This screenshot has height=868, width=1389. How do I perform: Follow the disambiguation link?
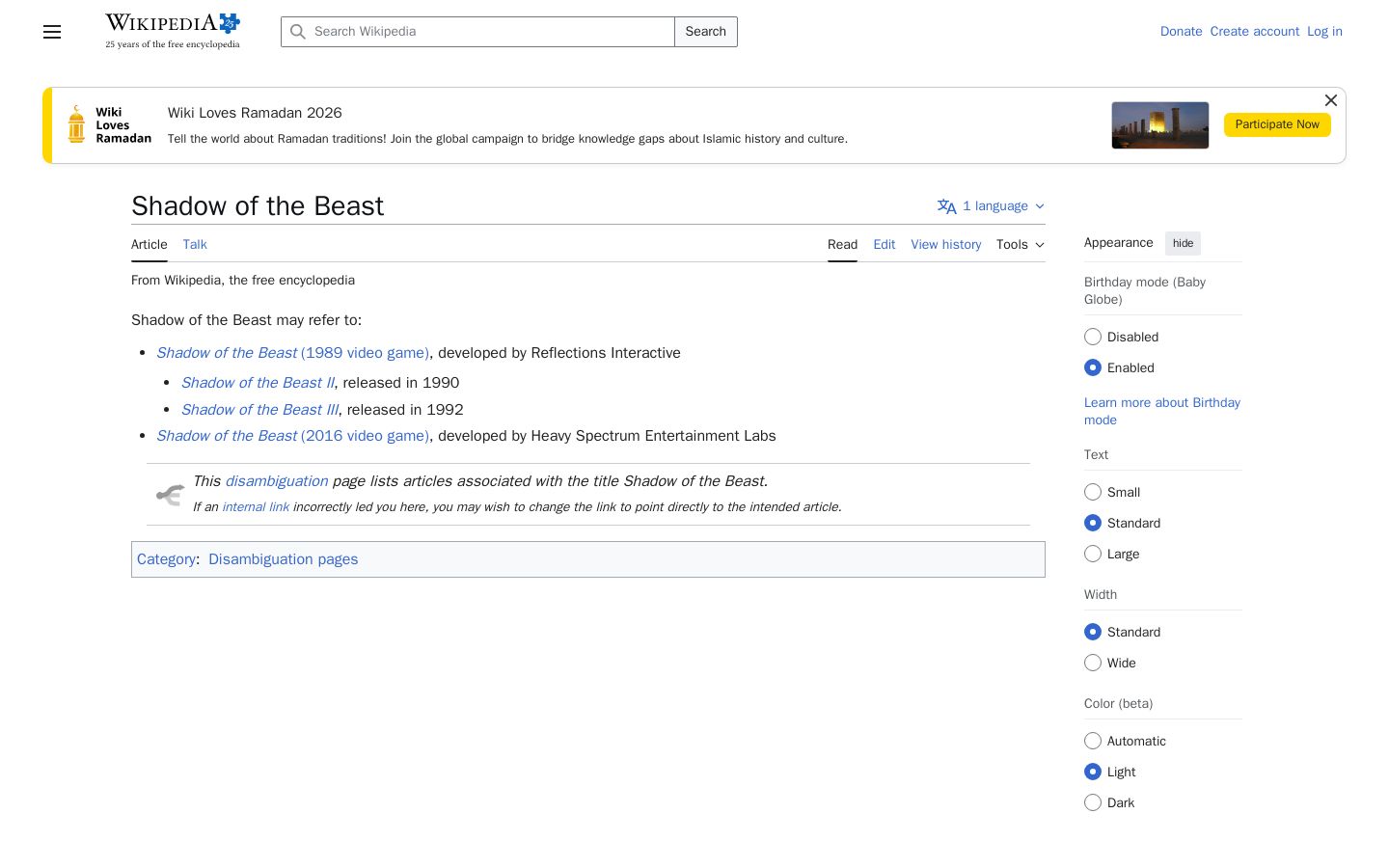[277, 481]
